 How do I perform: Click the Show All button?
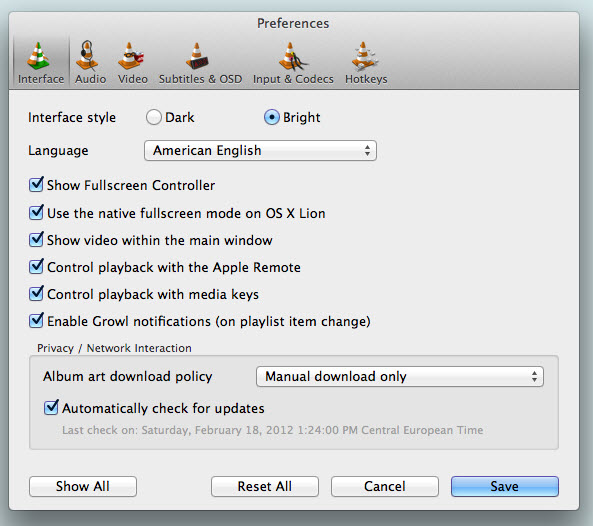click(x=83, y=486)
